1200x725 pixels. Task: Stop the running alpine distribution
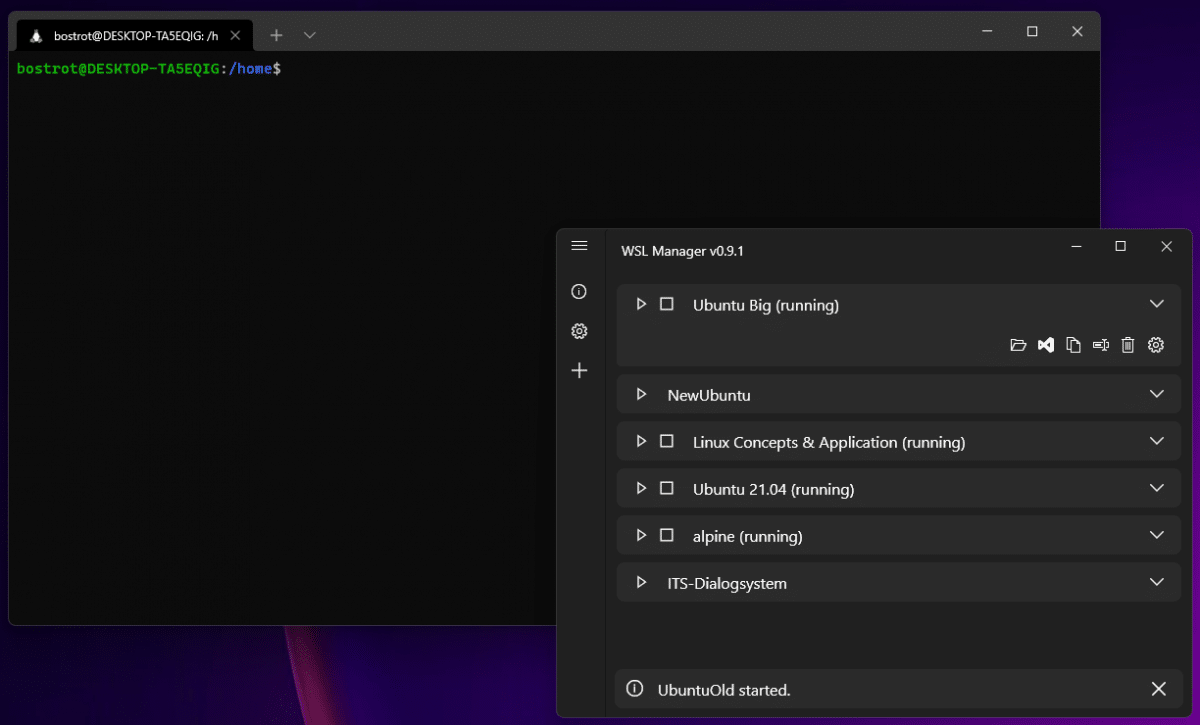[666, 535]
